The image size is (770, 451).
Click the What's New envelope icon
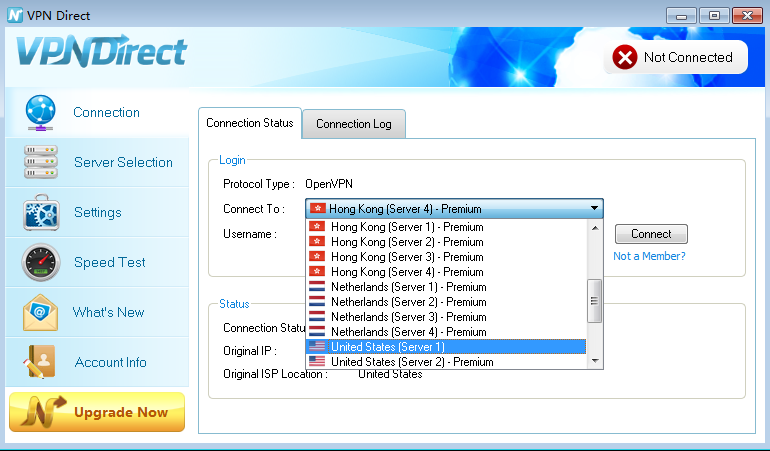tap(40, 312)
